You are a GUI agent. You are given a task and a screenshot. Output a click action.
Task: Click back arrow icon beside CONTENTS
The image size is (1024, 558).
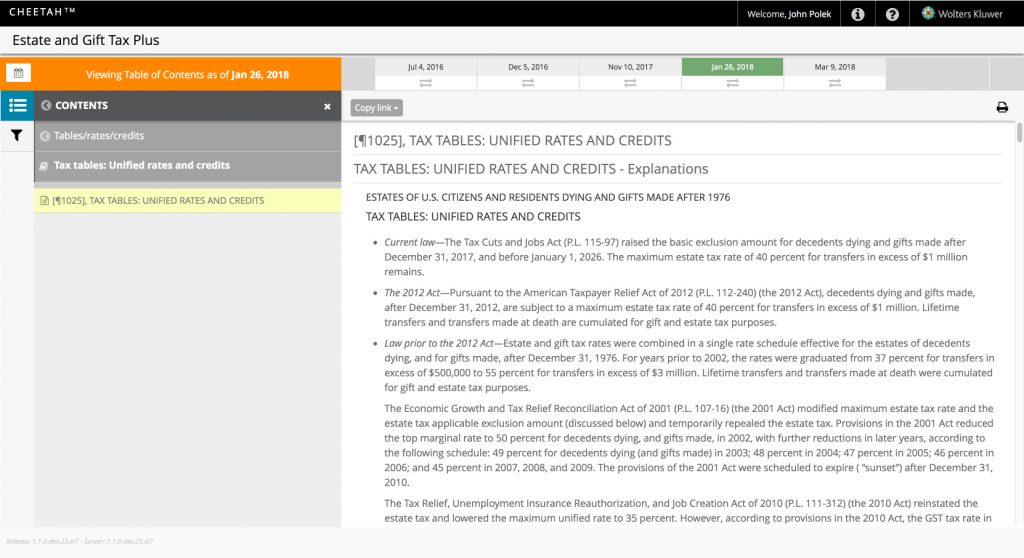click(46, 105)
